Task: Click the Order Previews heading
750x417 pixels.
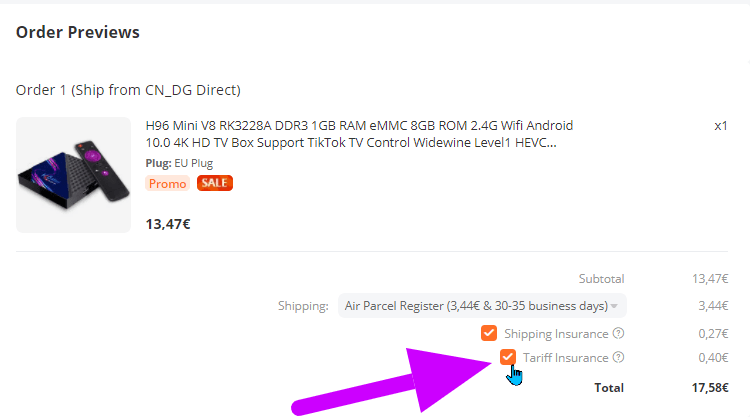Action: click(x=77, y=32)
